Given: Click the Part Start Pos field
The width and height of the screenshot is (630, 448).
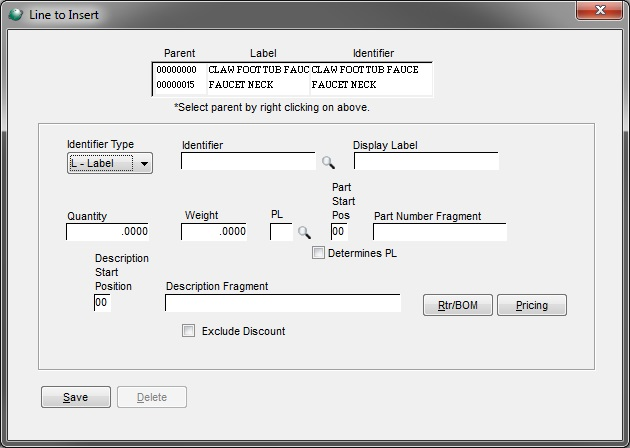Looking at the screenshot, I should 339,231.
